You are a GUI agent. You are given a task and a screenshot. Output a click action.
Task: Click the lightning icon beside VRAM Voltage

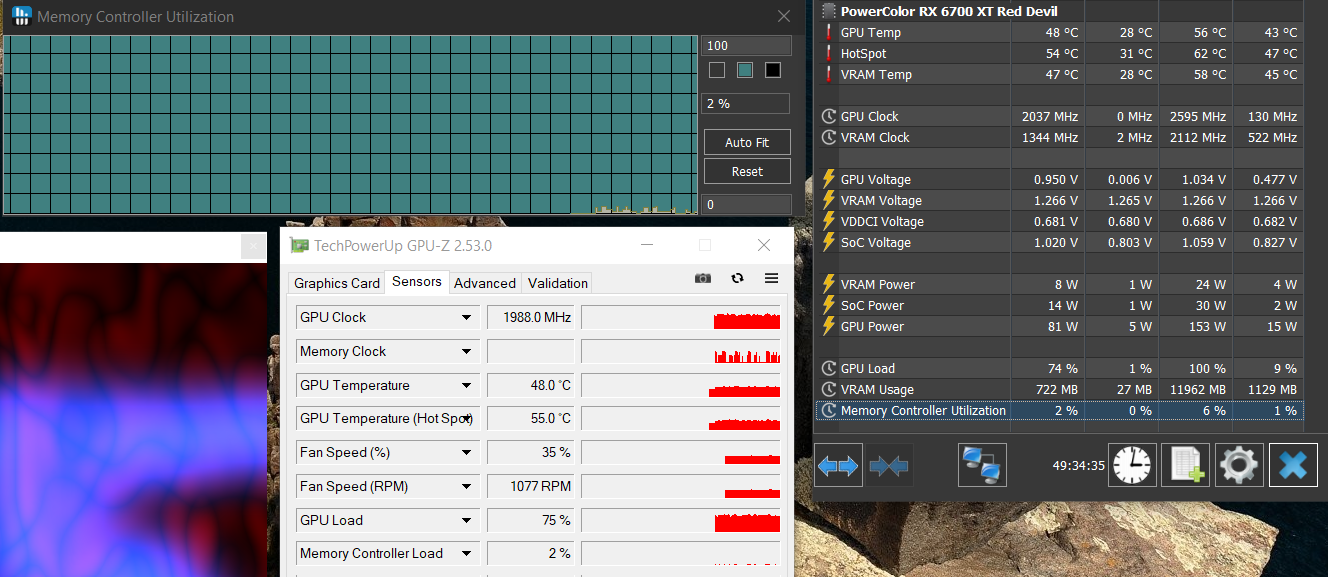(x=828, y=200)
